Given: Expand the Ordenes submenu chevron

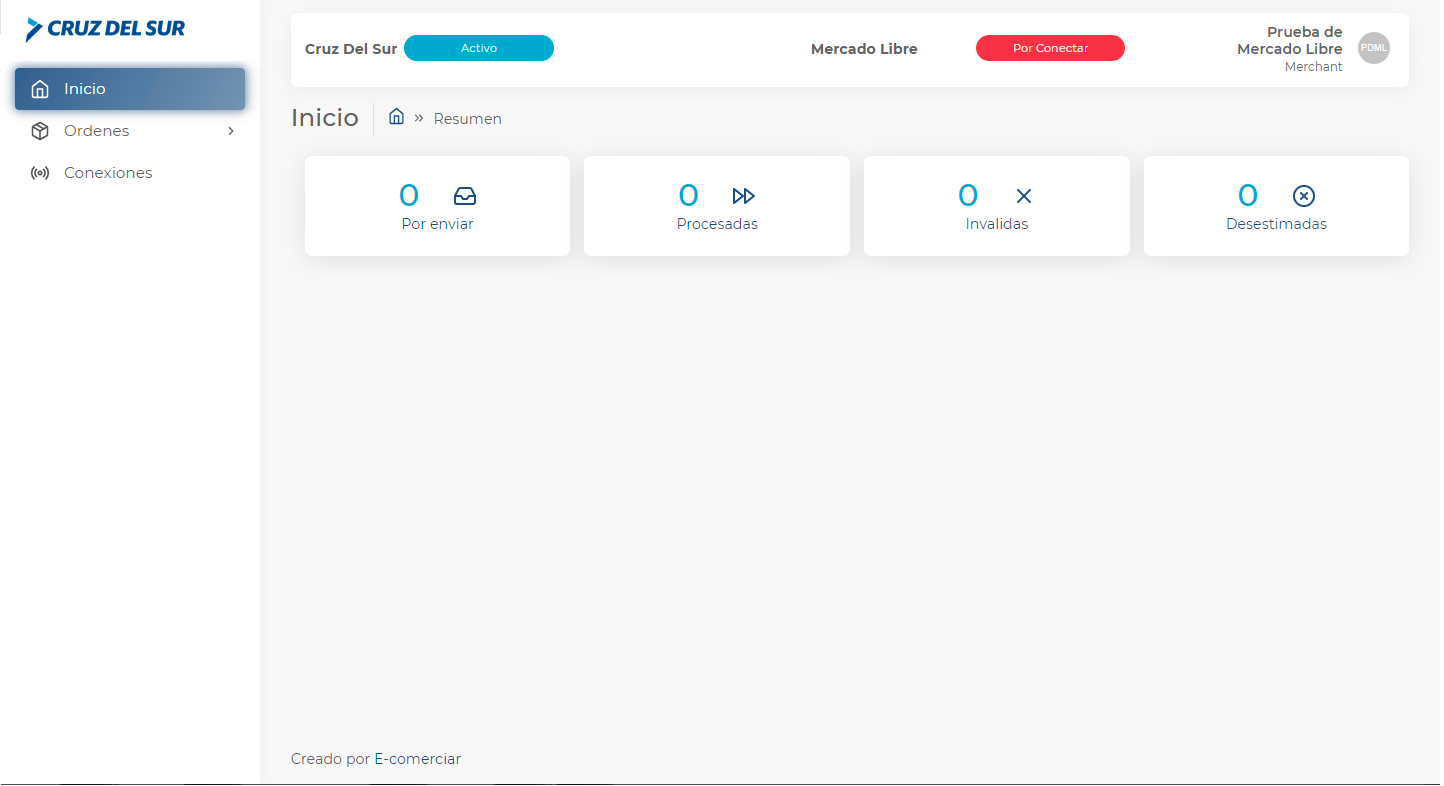Looking at the screenshot, I should click(231, 131).
